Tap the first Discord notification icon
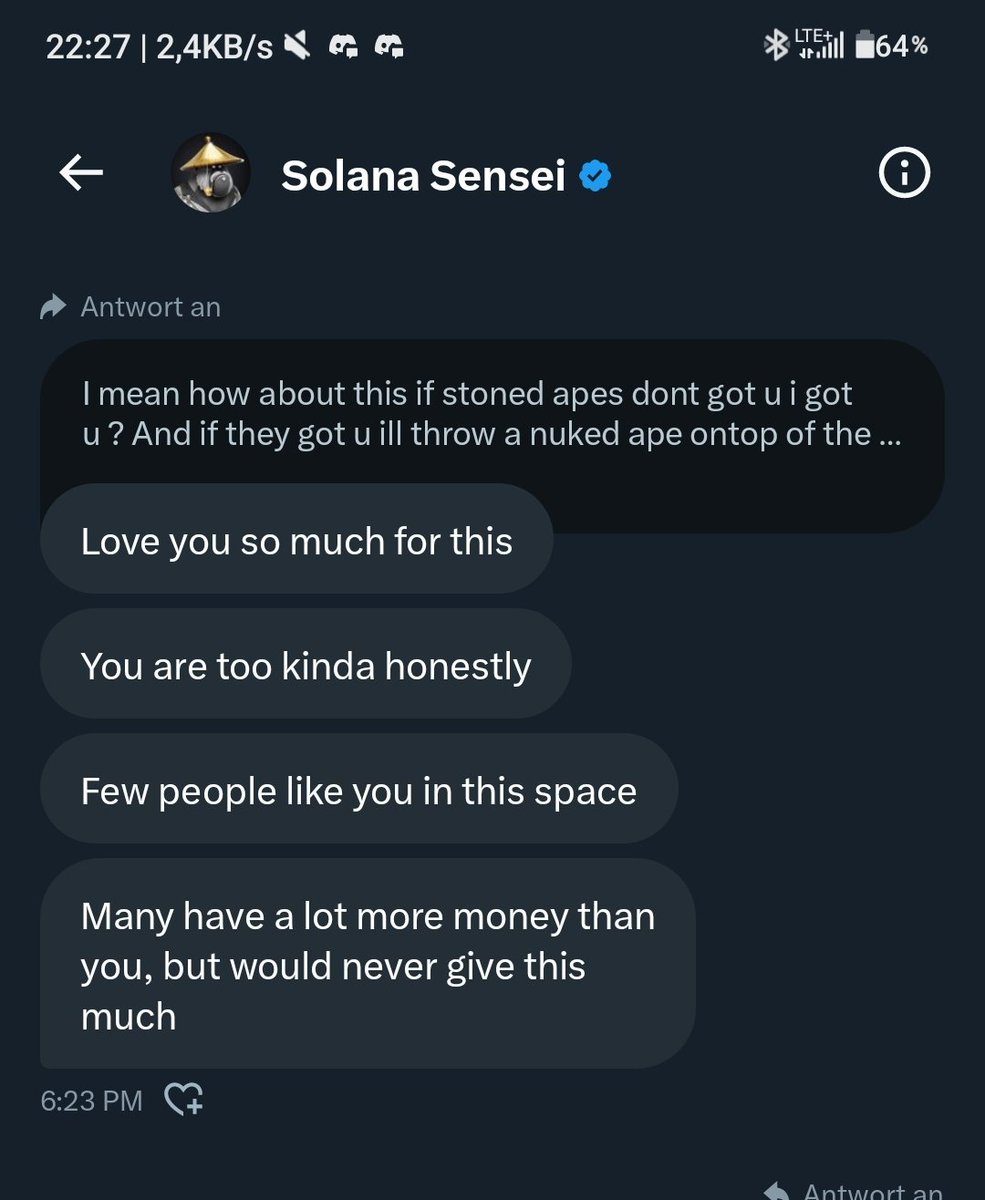 [344, 46]
